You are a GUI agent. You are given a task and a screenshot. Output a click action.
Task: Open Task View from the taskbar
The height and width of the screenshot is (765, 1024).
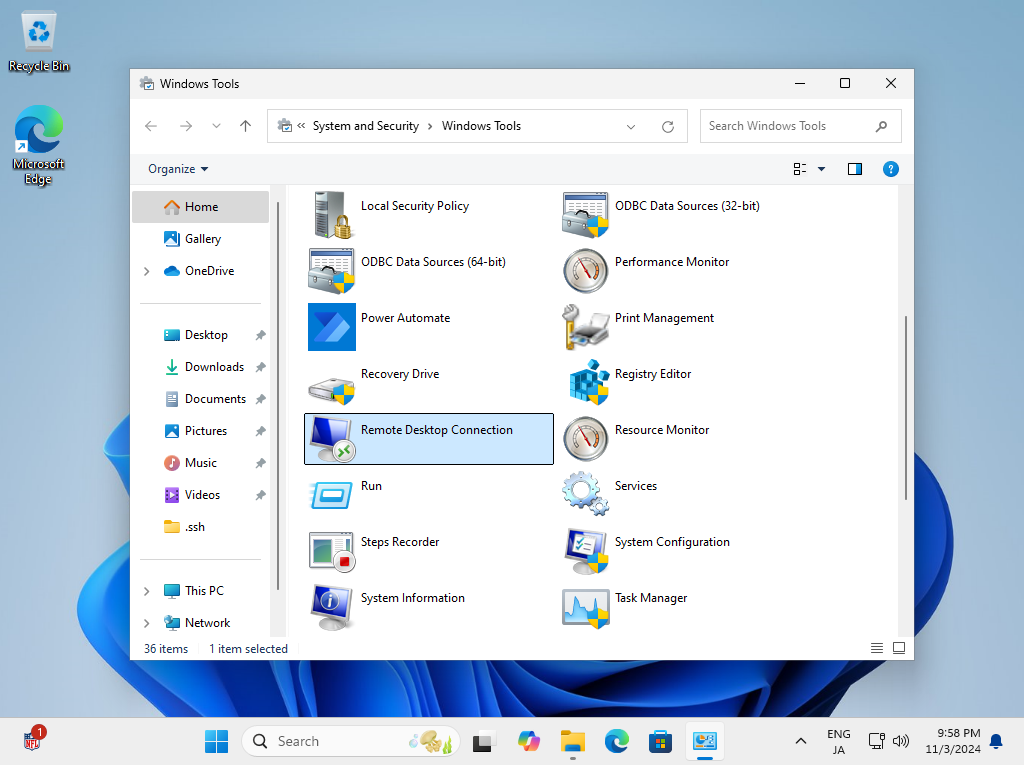tap(483, 741)
